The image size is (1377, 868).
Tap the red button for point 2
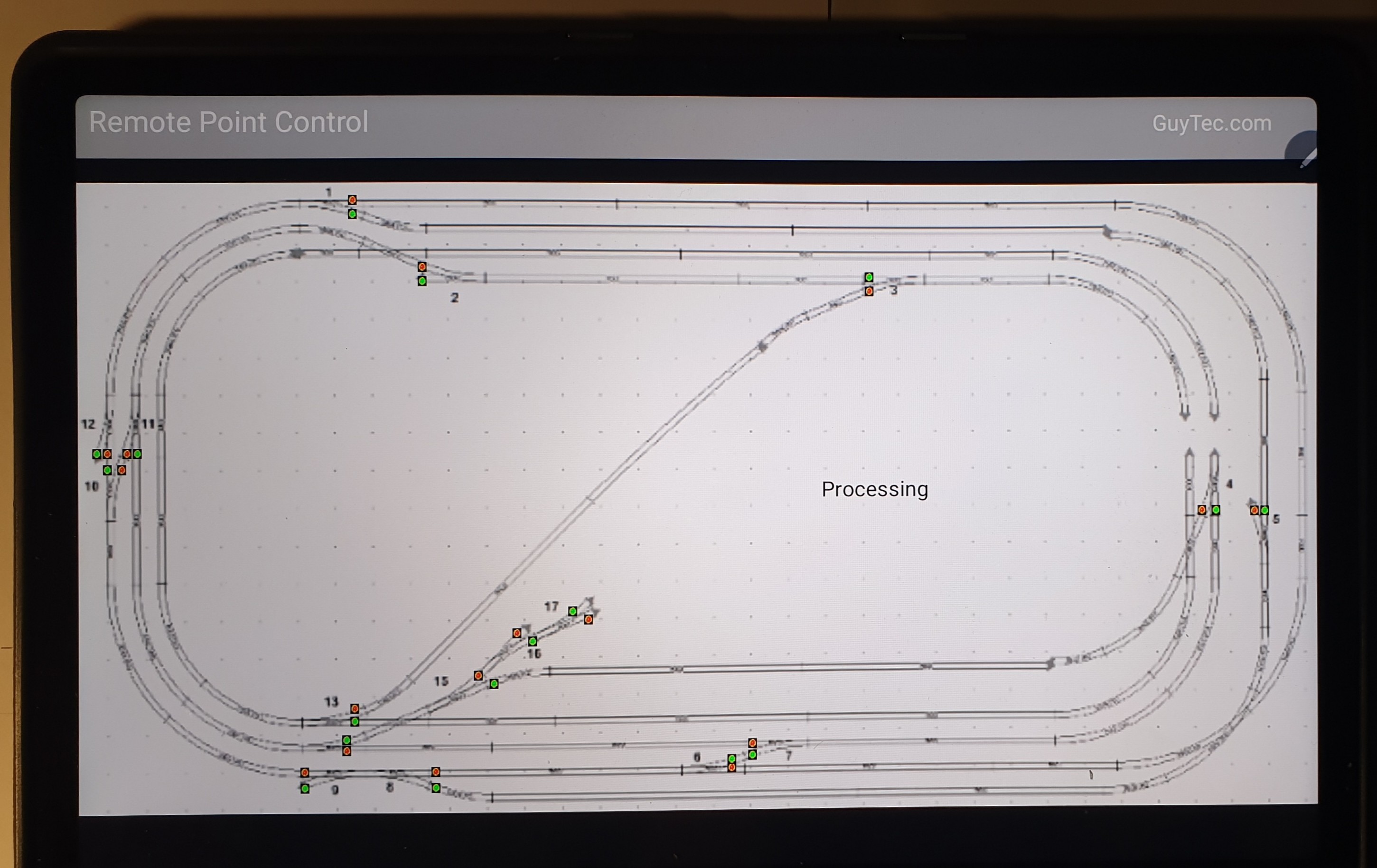(x=422, y=267)
